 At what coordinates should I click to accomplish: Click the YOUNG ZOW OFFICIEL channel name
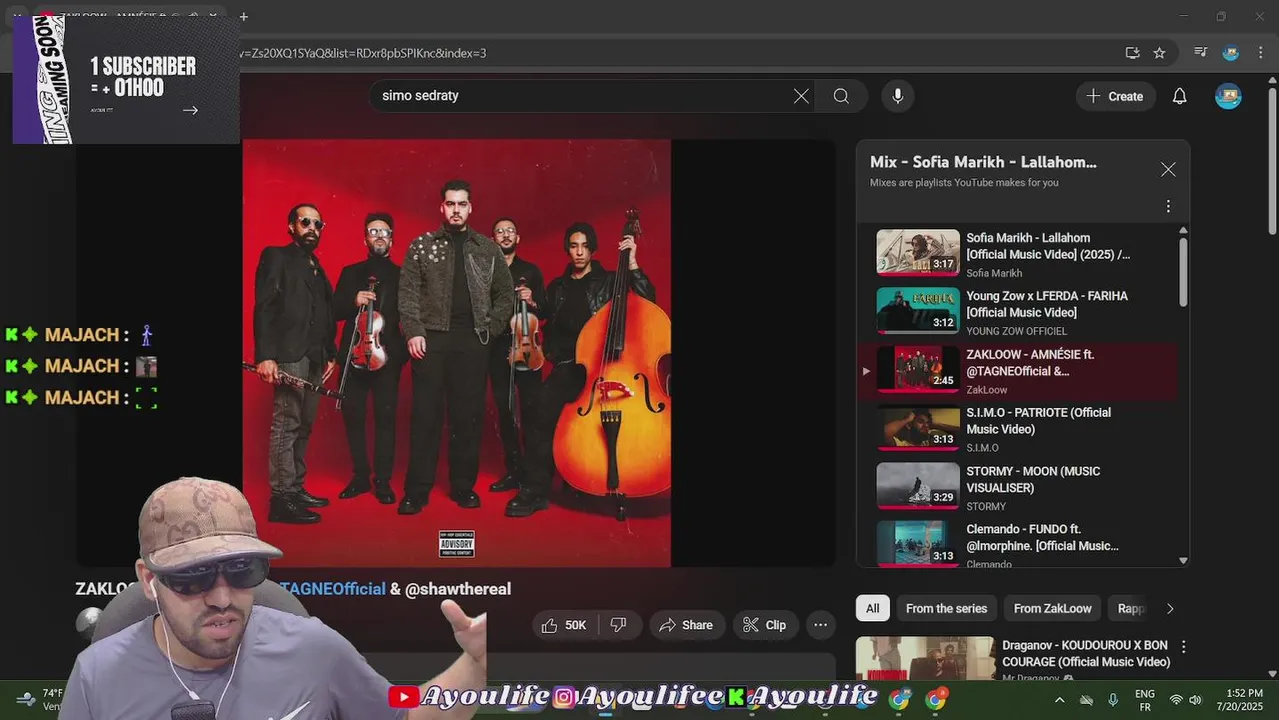[1016, 331]
